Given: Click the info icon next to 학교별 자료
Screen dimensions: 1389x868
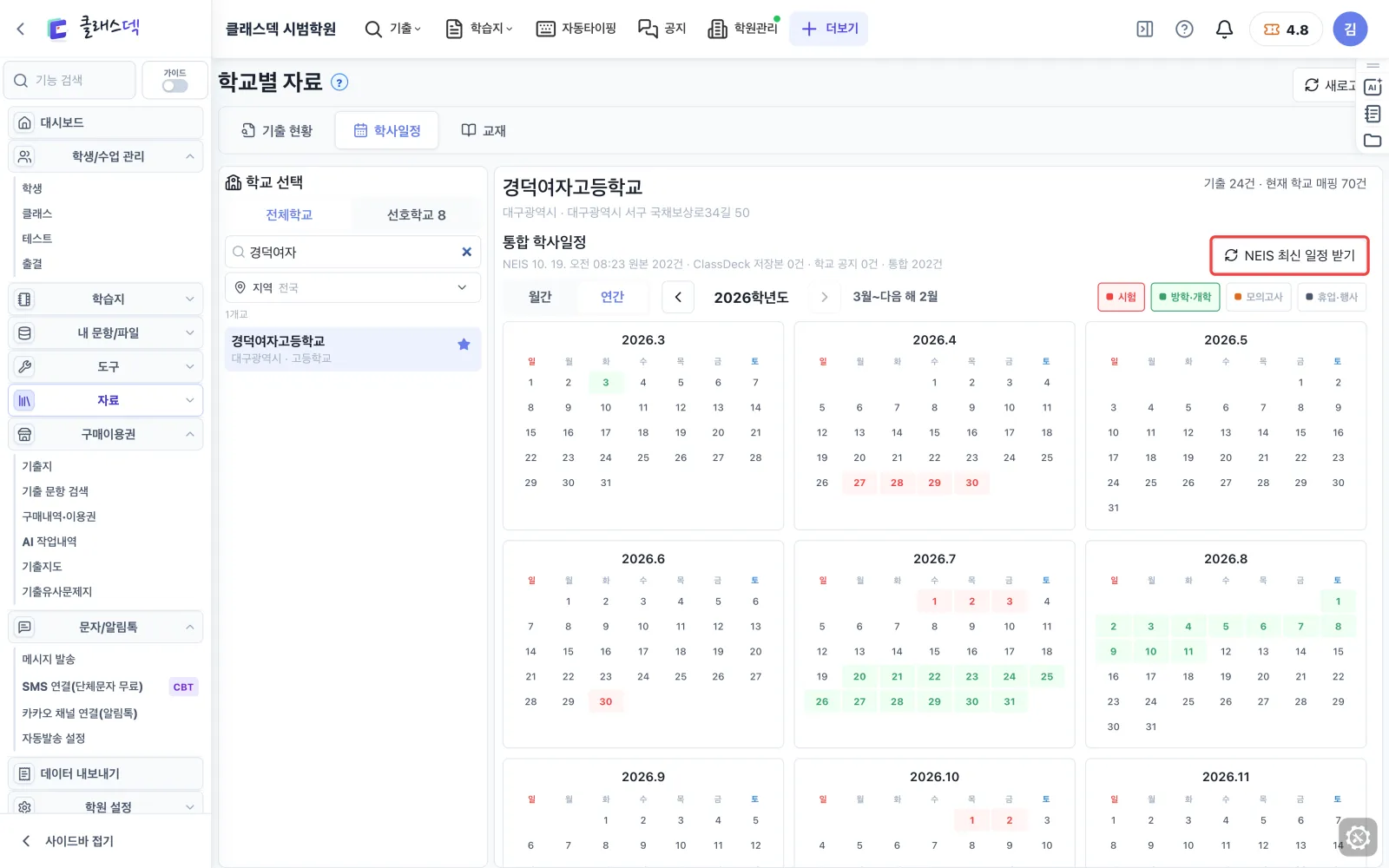Looking at the screenshot, I should tap(340, 82).
